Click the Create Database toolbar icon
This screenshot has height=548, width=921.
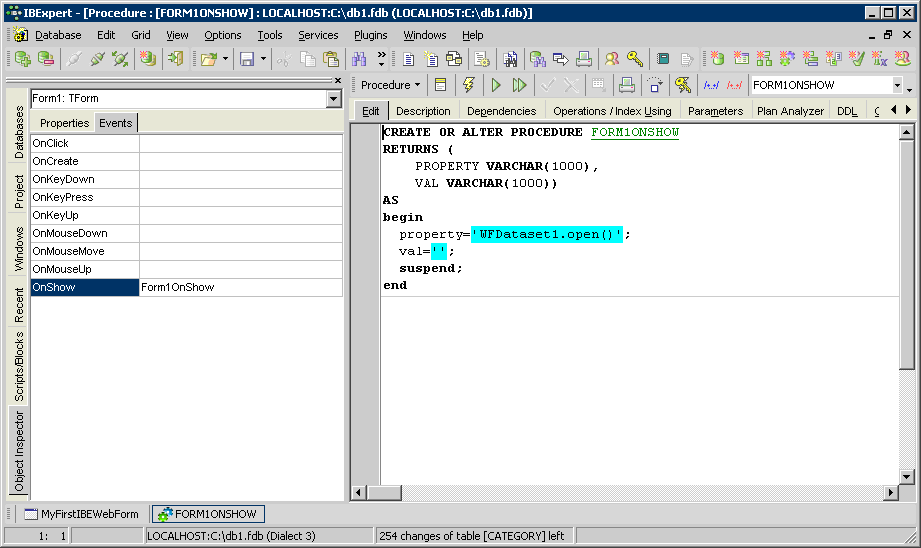click(x=147, y=59)
